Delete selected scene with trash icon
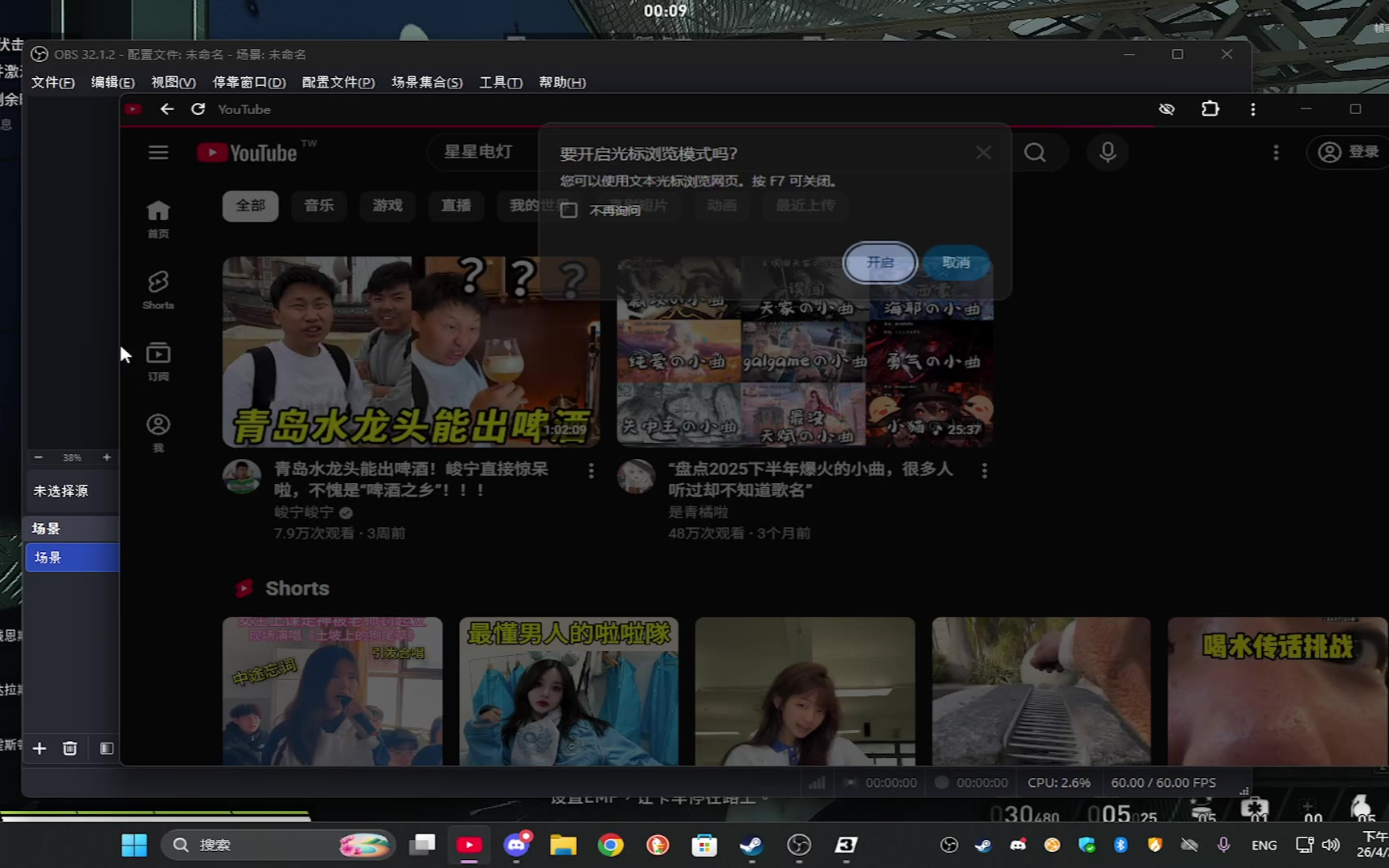Viewport: 1389px width, 868px height. coord(70,748)
